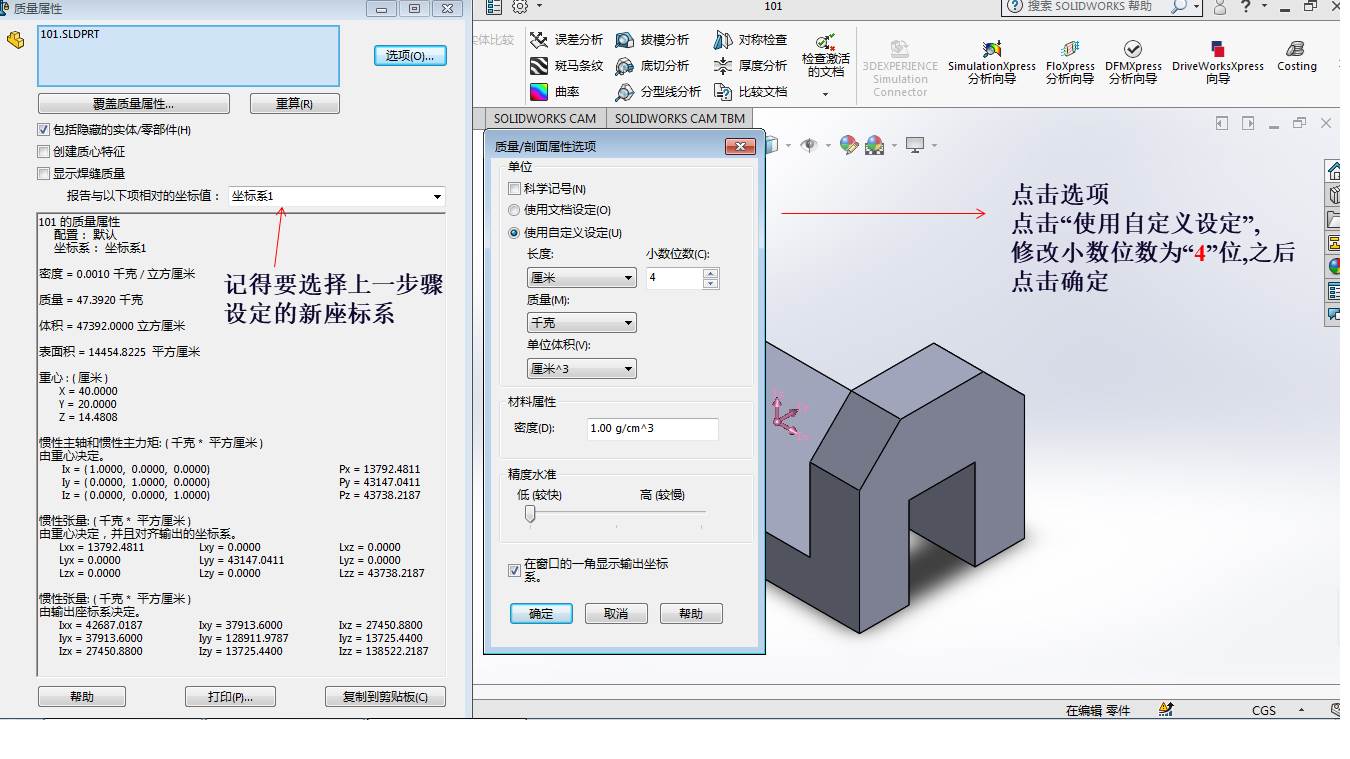Toggle 包括隐藏的实体/零部件 checkbox
This screenshot has height=759, width=1350.
click(x=43, y=129)
